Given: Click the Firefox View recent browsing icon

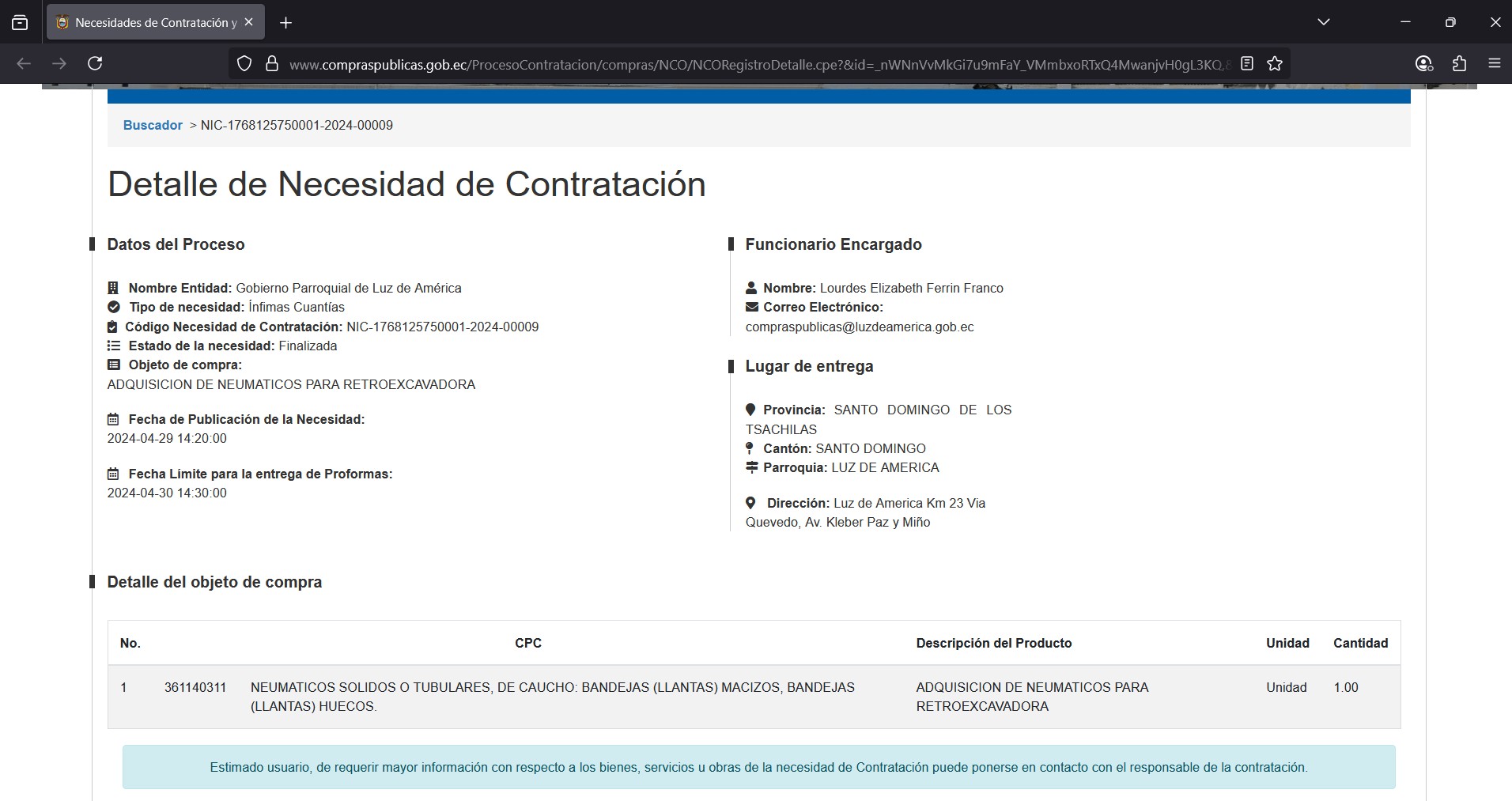Looking at the screenshot, I should (x=20, y=23).
